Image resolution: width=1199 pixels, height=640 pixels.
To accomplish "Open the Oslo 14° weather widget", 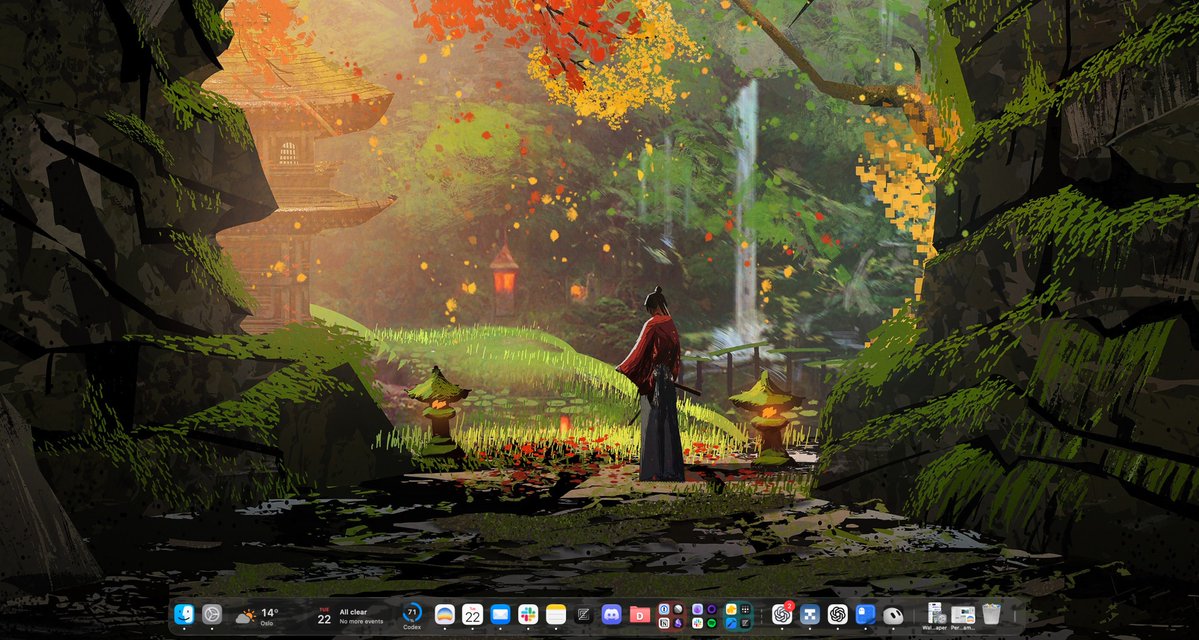I will click(x=257, y=616).
